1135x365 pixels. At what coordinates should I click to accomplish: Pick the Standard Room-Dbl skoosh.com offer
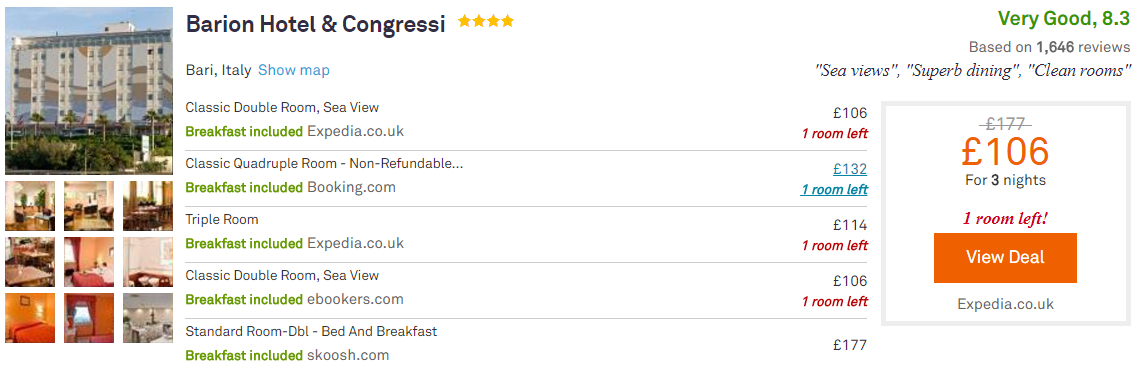[526, 343]
